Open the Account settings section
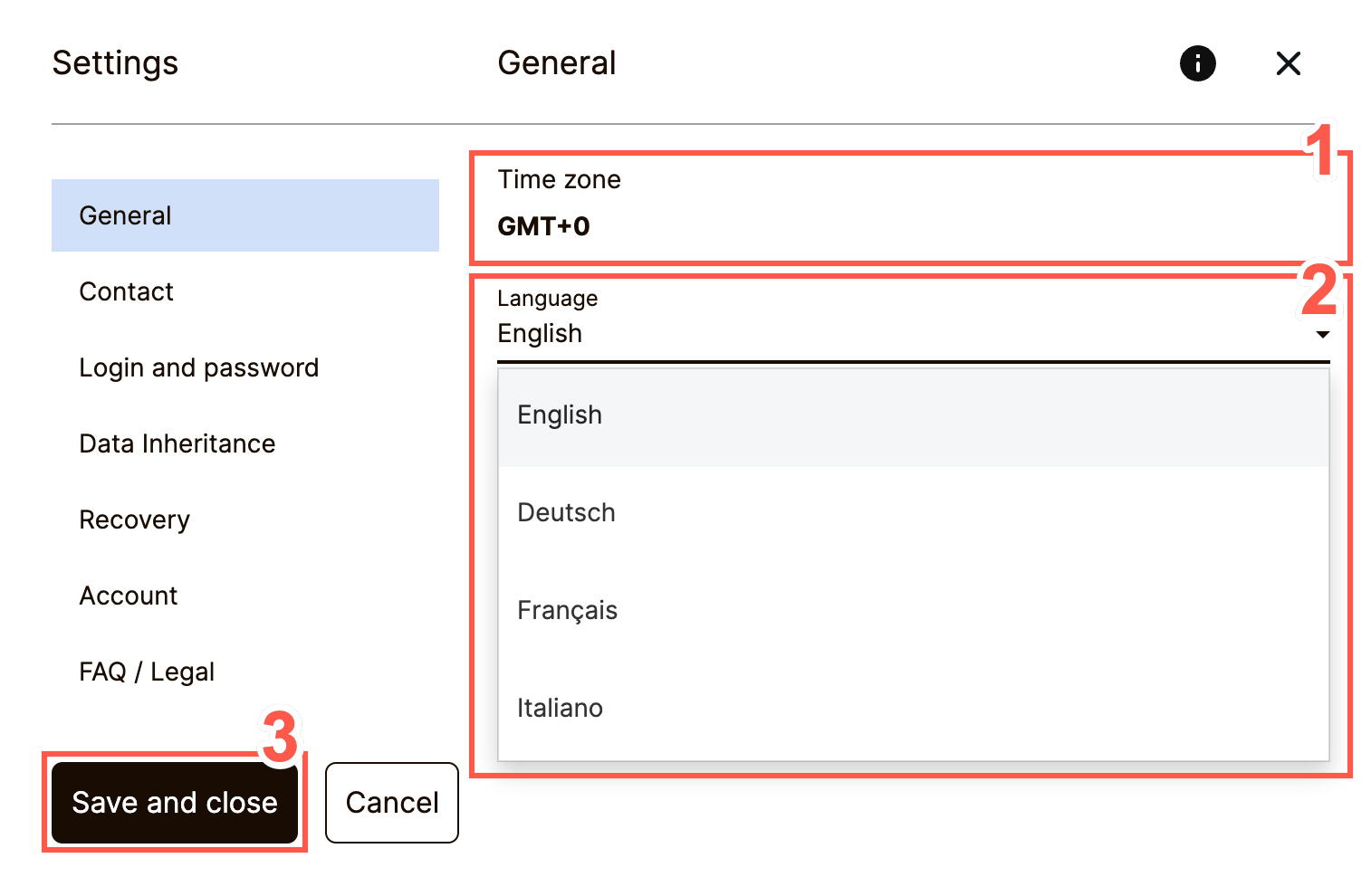This screenshot has height=896, width=1371. (128, 596)
